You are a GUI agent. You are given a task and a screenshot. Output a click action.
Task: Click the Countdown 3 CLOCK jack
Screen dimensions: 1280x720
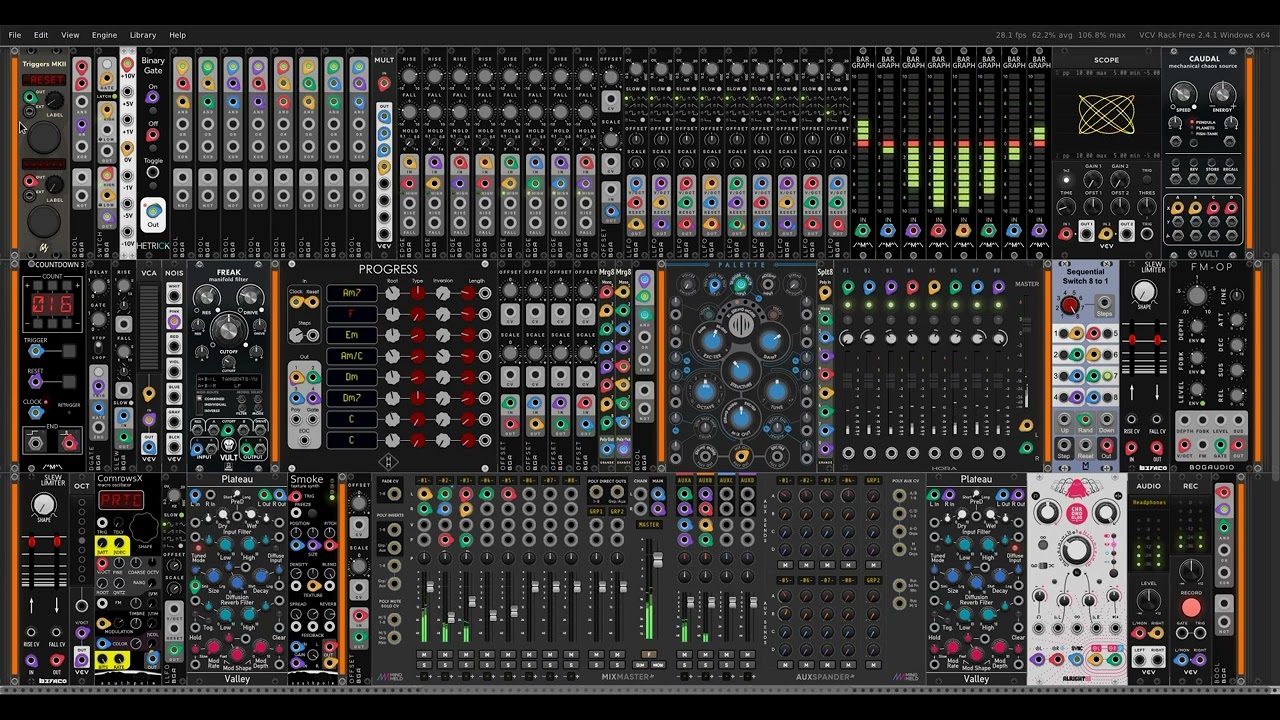point(35,412)
